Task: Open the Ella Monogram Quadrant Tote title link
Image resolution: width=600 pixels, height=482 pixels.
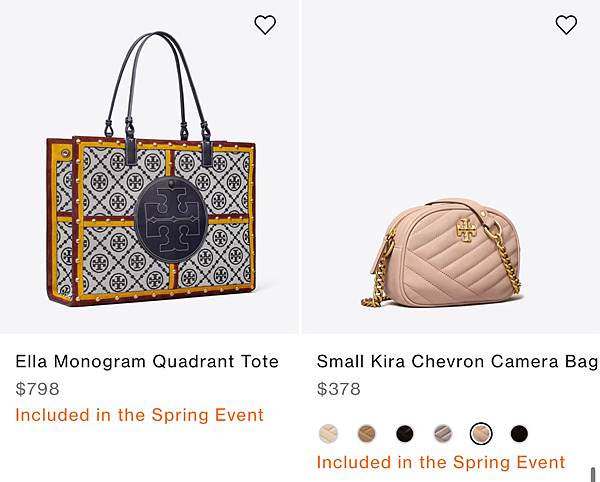Action: [x=147, y=361]
